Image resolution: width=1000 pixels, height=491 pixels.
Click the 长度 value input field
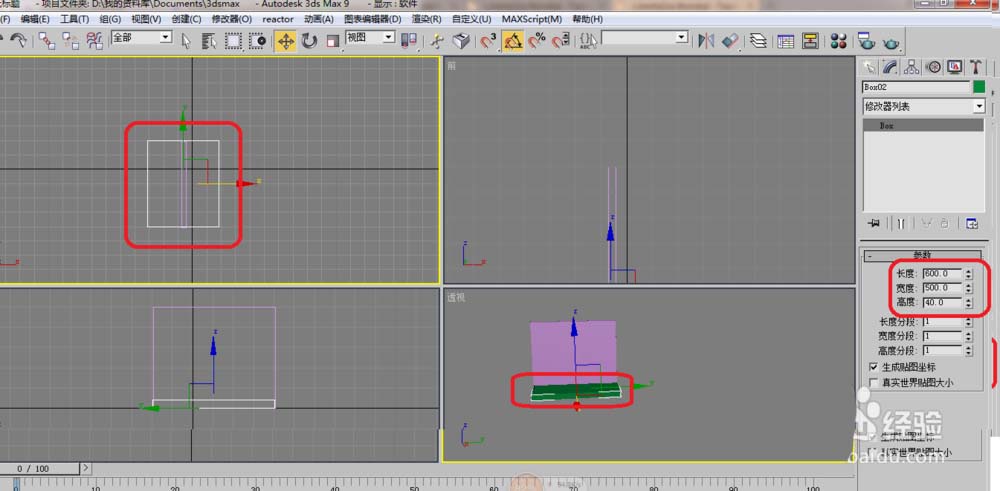[x=943, y=273]
